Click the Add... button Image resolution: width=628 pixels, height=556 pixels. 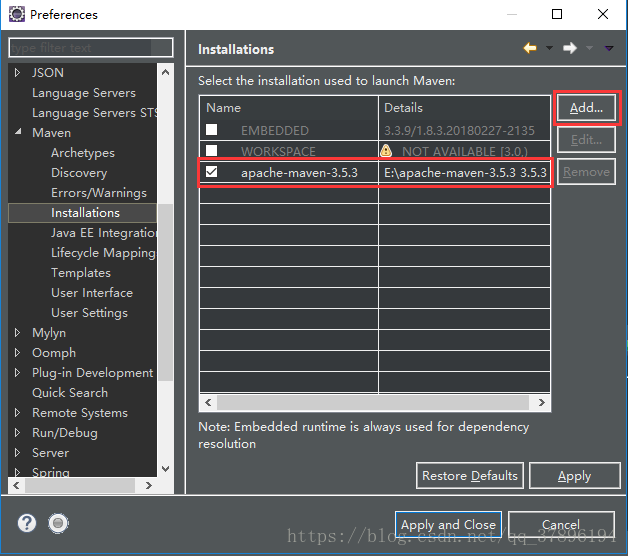click(x=586, y=108)
